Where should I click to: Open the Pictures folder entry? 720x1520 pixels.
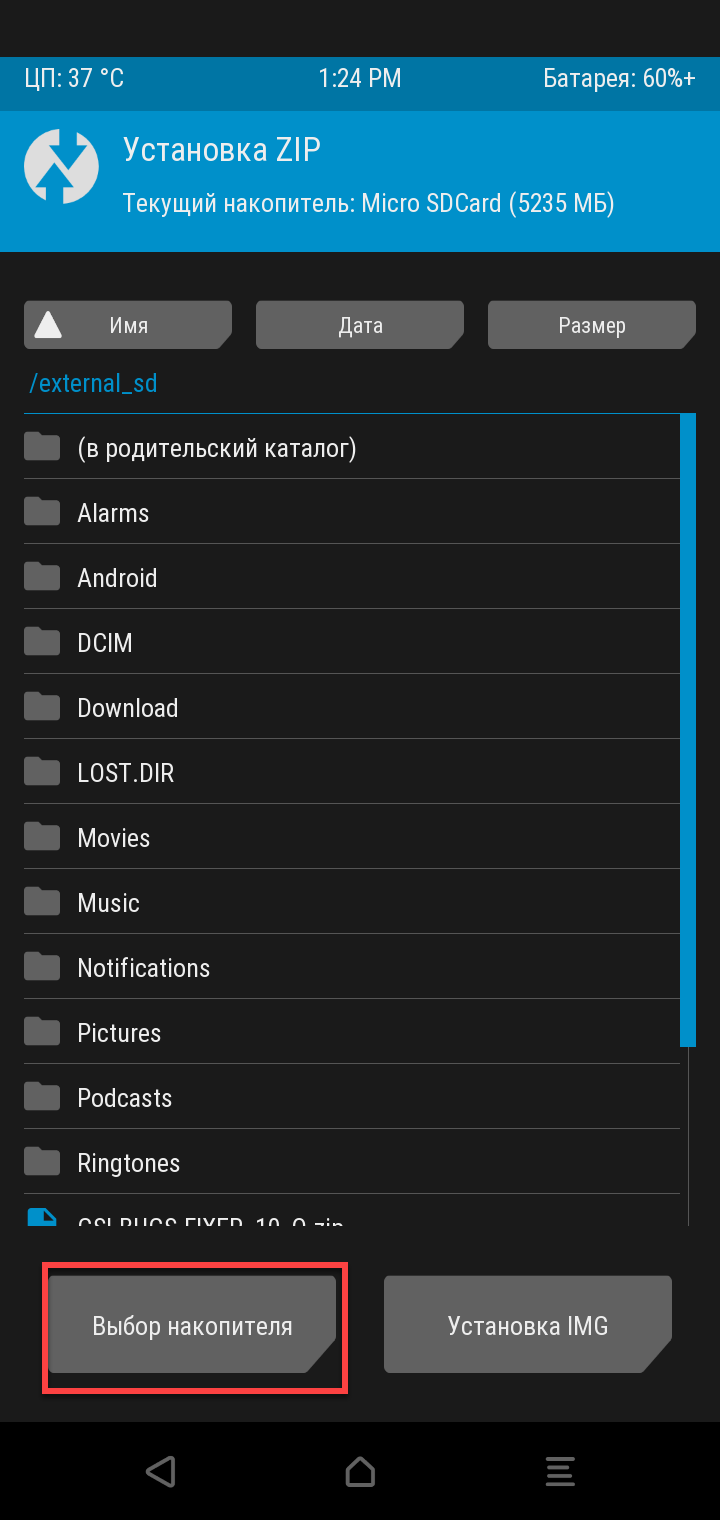coord(352,1032)
